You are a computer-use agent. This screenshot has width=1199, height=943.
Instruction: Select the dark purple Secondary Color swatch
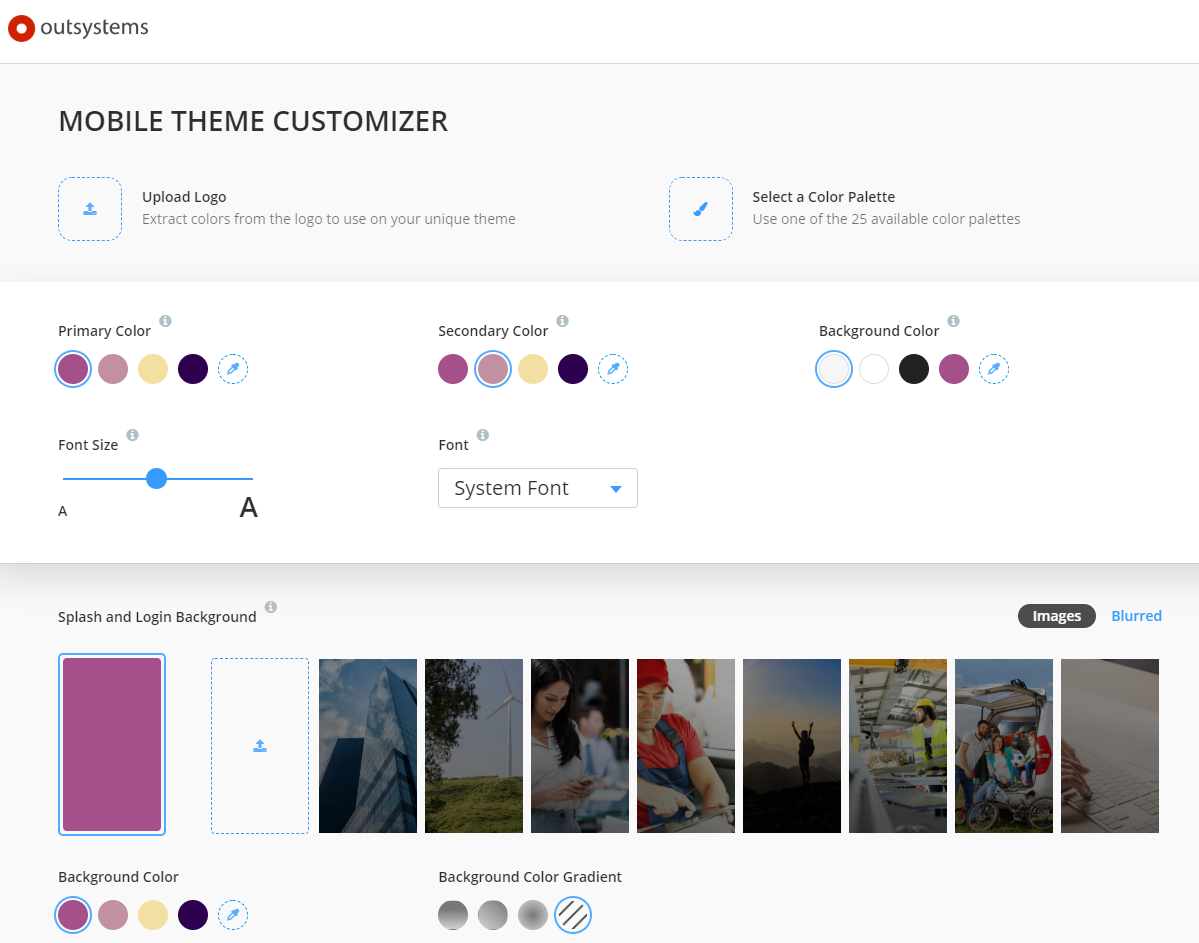(573, 369)
